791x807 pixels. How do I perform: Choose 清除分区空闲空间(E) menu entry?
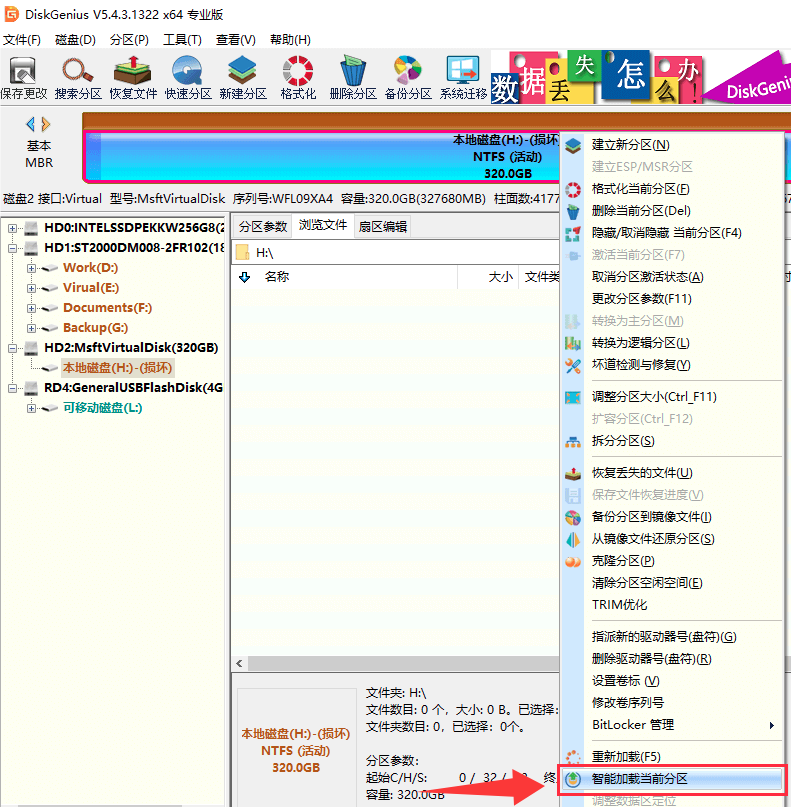(x=672, y=583)
